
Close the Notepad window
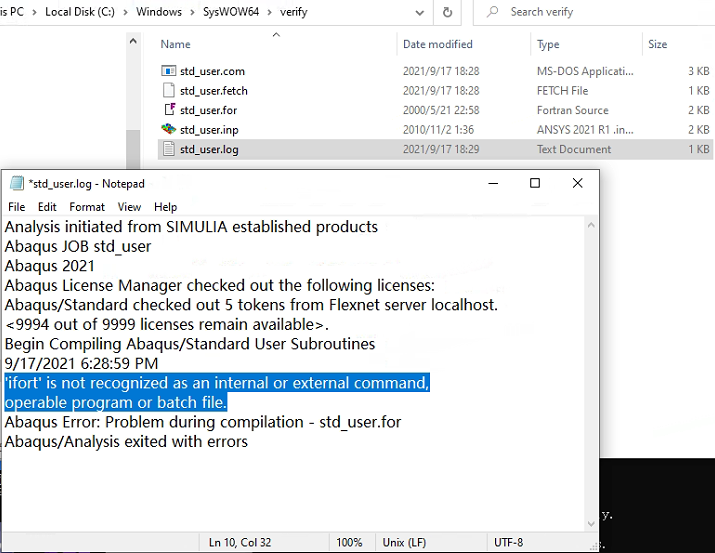tap(577, 183)
